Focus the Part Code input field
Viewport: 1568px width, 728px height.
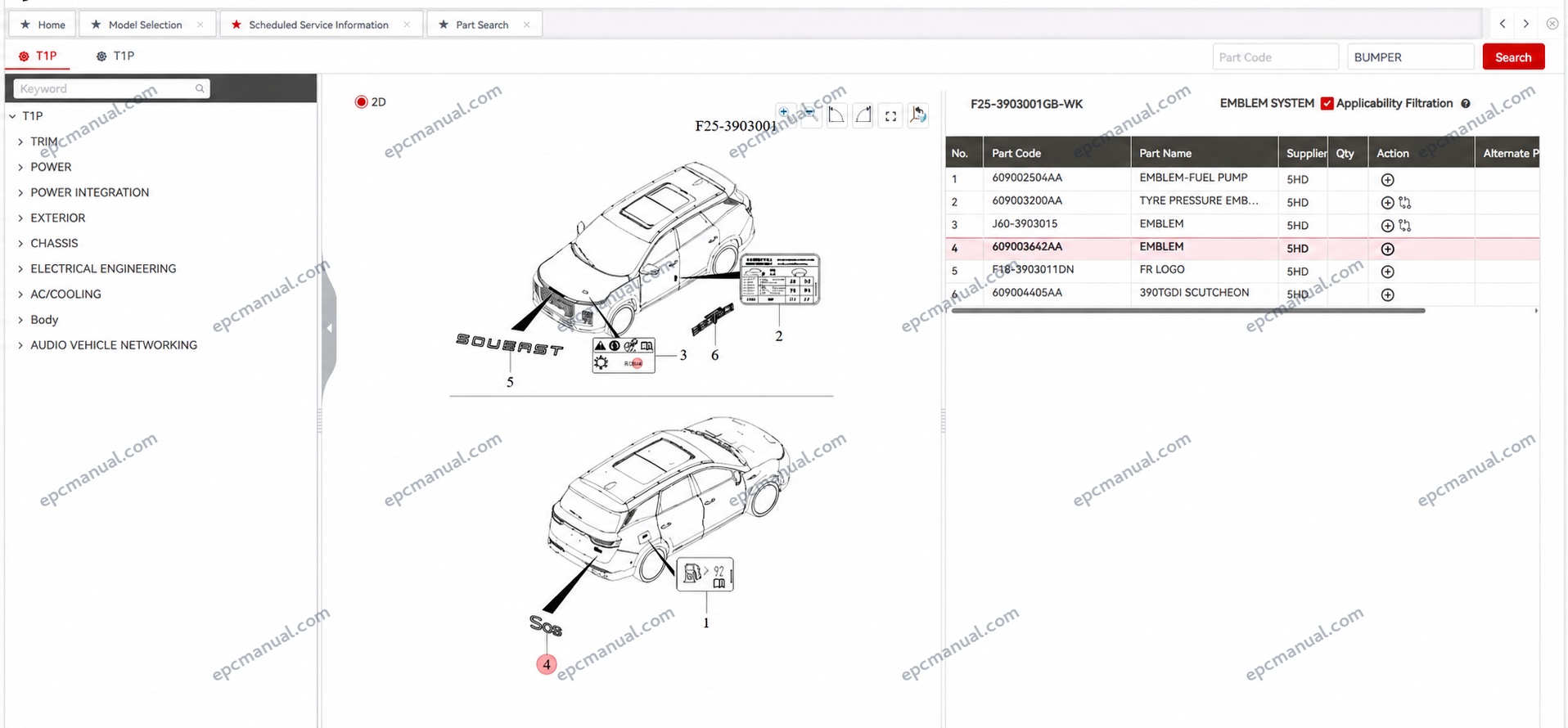pyautogui.click(x=1275, y=56)
